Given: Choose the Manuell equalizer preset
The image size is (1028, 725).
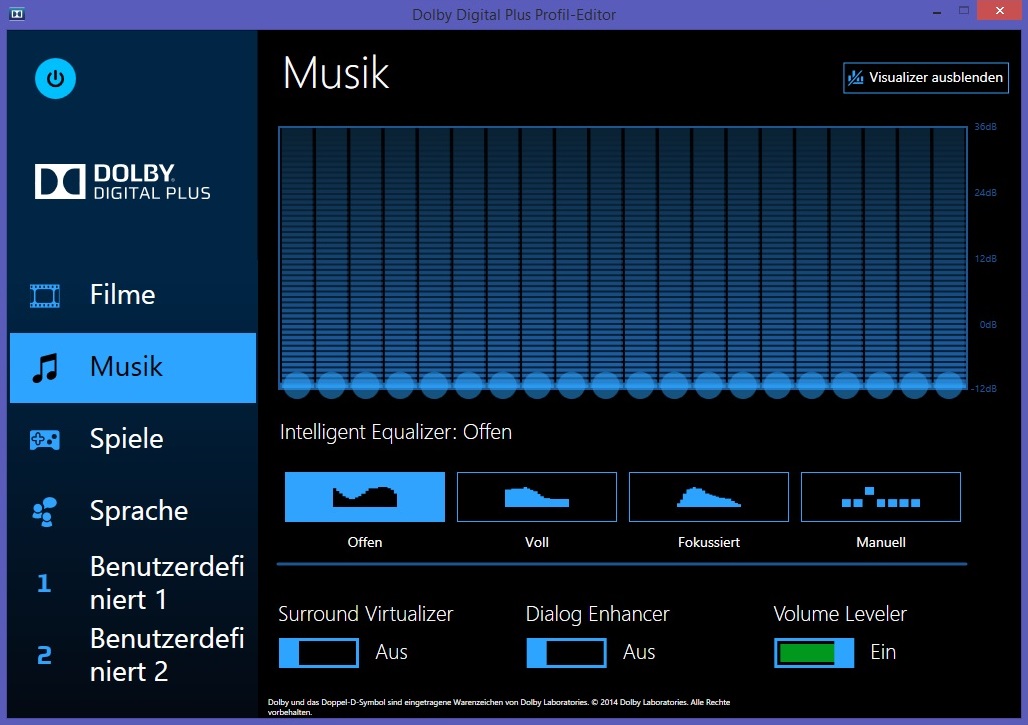Looking at the screenshot, I should point(880,497).
